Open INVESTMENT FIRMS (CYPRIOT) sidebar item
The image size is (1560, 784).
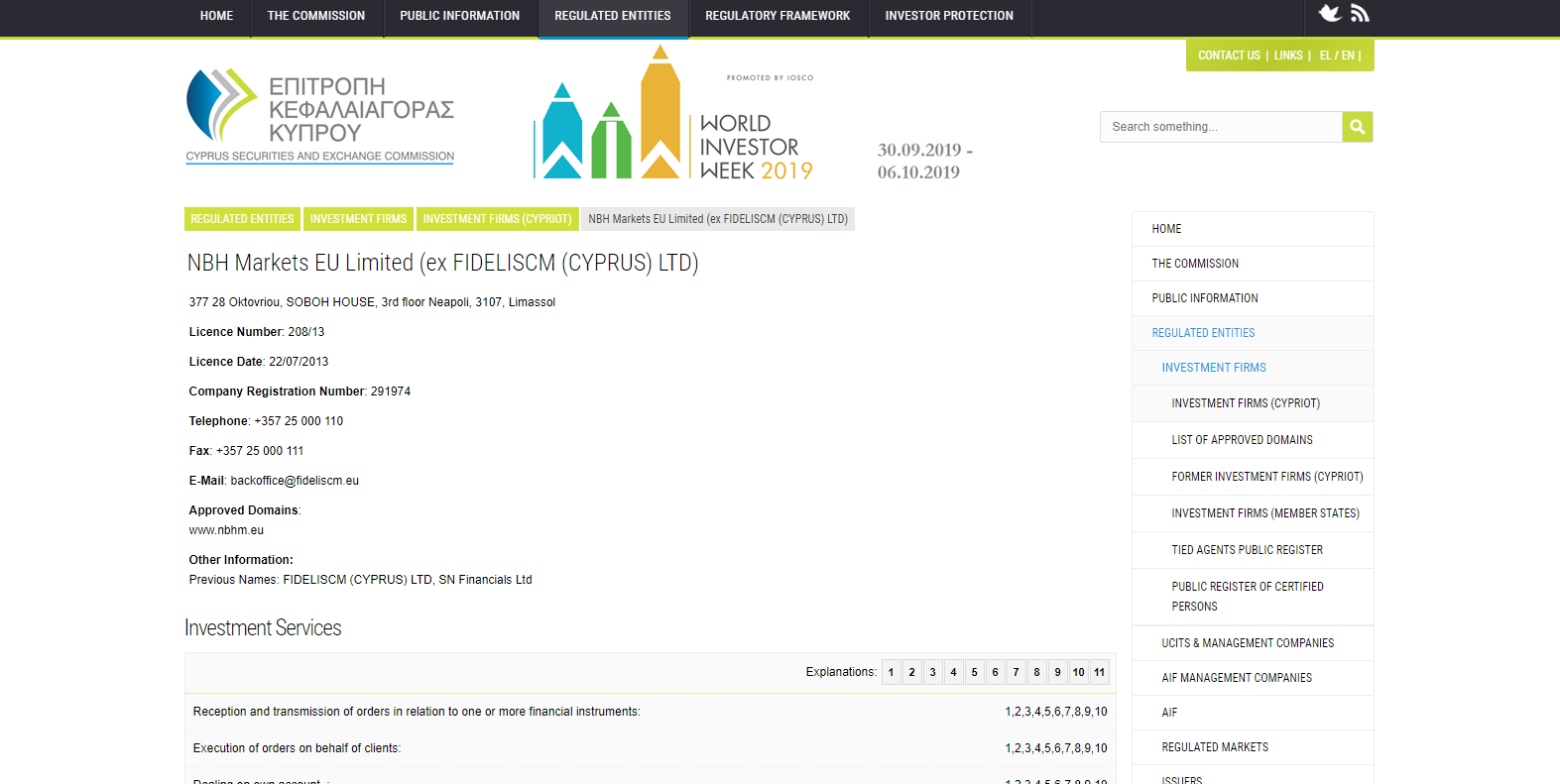coord(1253,403)
